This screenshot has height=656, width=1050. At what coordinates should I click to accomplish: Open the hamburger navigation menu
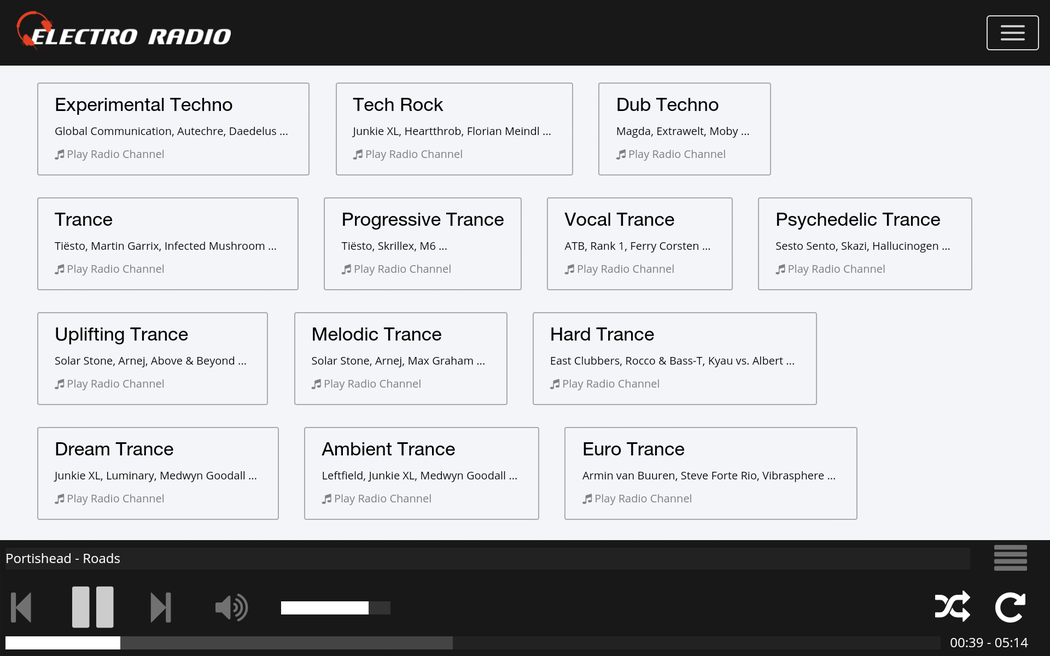pos(1012,33)
